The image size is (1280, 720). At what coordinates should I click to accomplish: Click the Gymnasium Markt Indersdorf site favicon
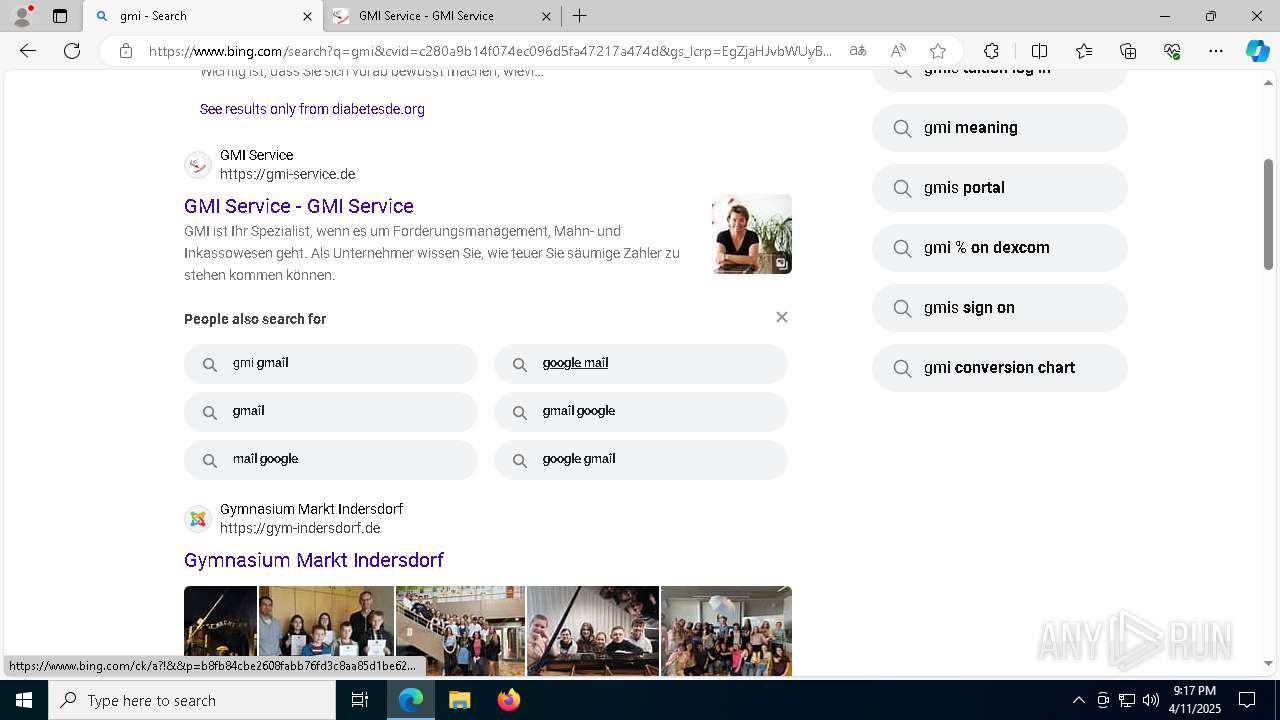coord(198,519)
